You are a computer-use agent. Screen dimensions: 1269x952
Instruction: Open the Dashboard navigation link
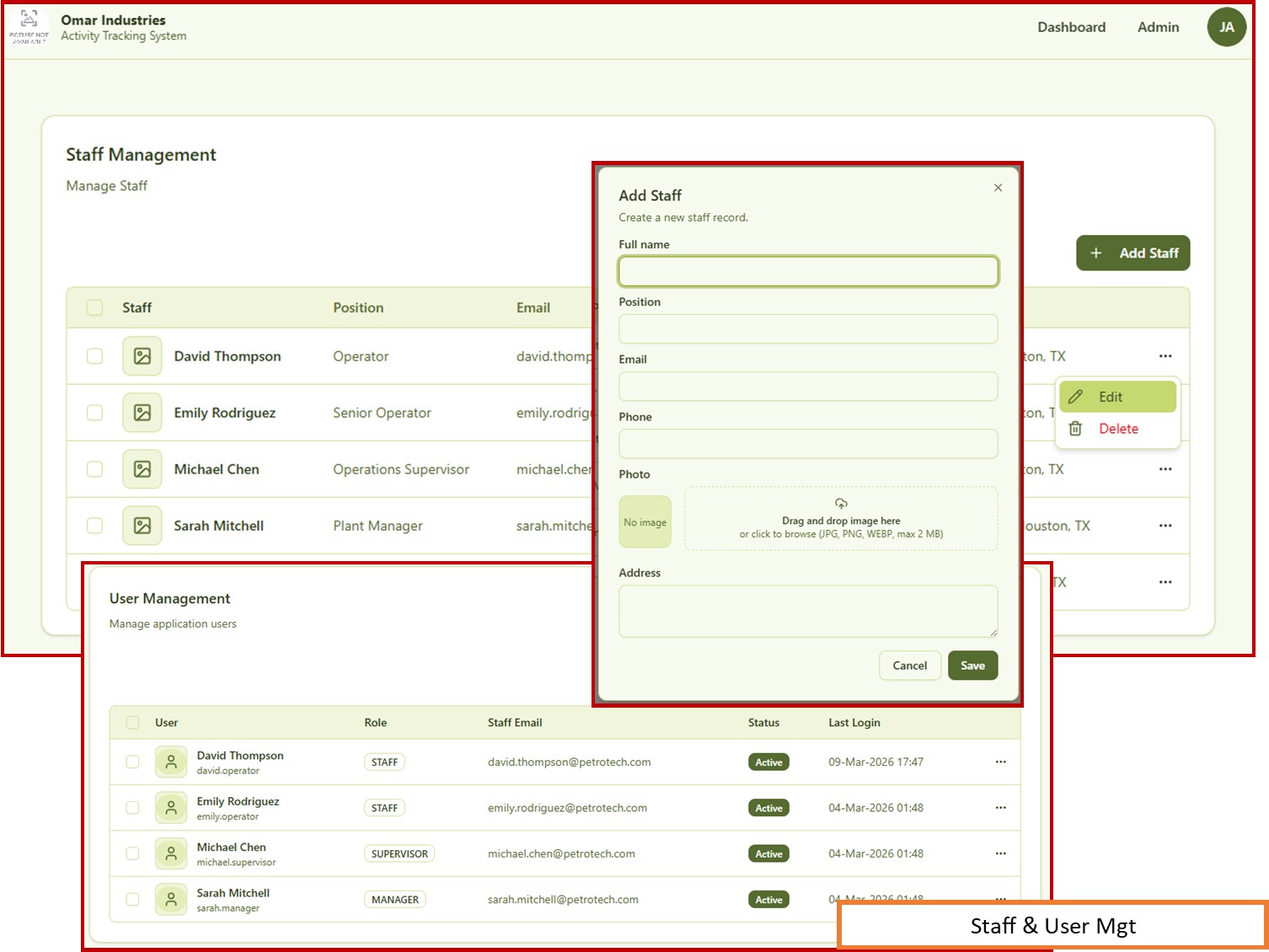(1071, 27)
